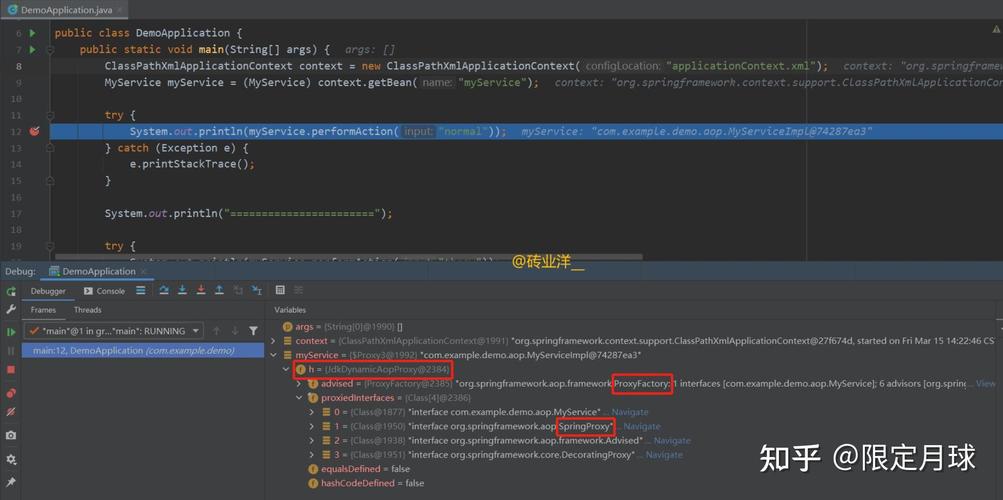1003x500 pixels.
Task: Click the frames filter funnel icon
Action: coord(253,331)
